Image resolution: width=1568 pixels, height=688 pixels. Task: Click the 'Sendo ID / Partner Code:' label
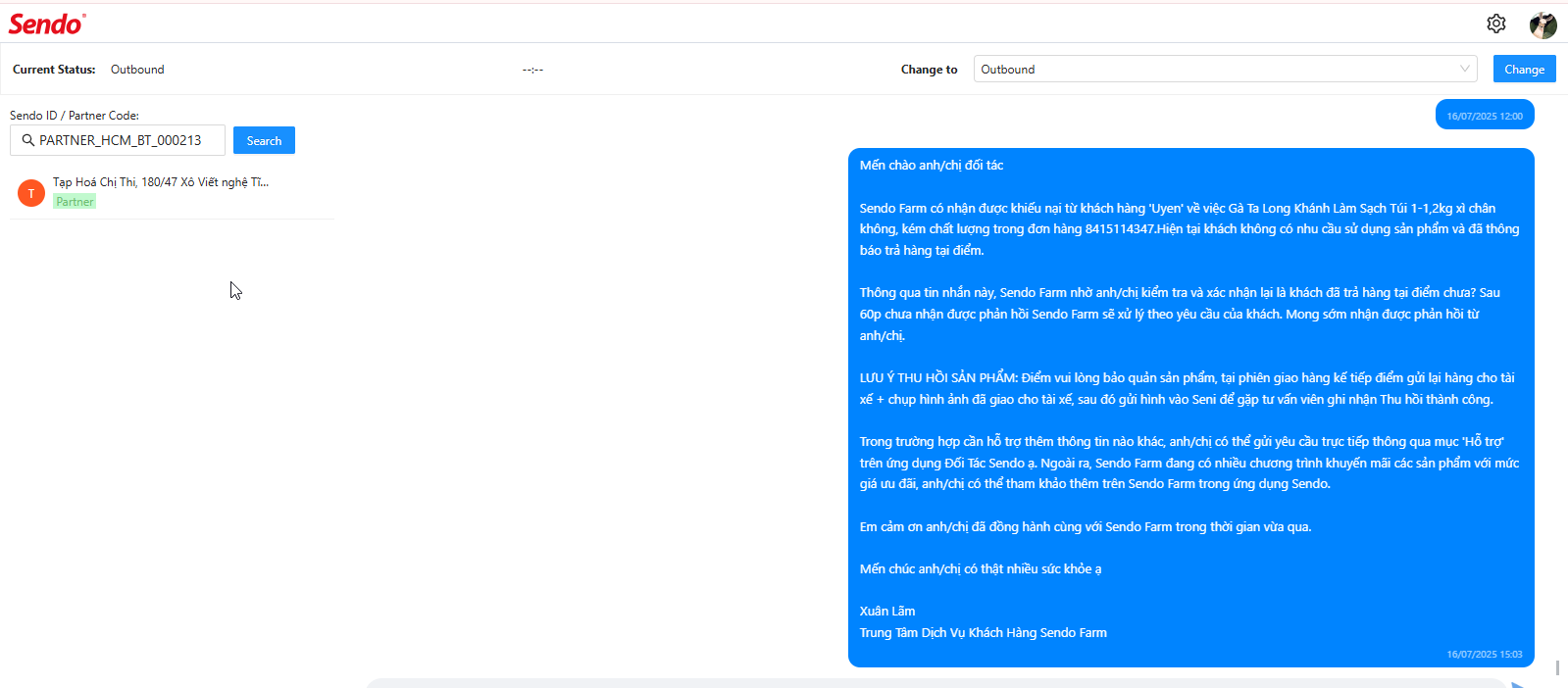(x=75, y=115)
